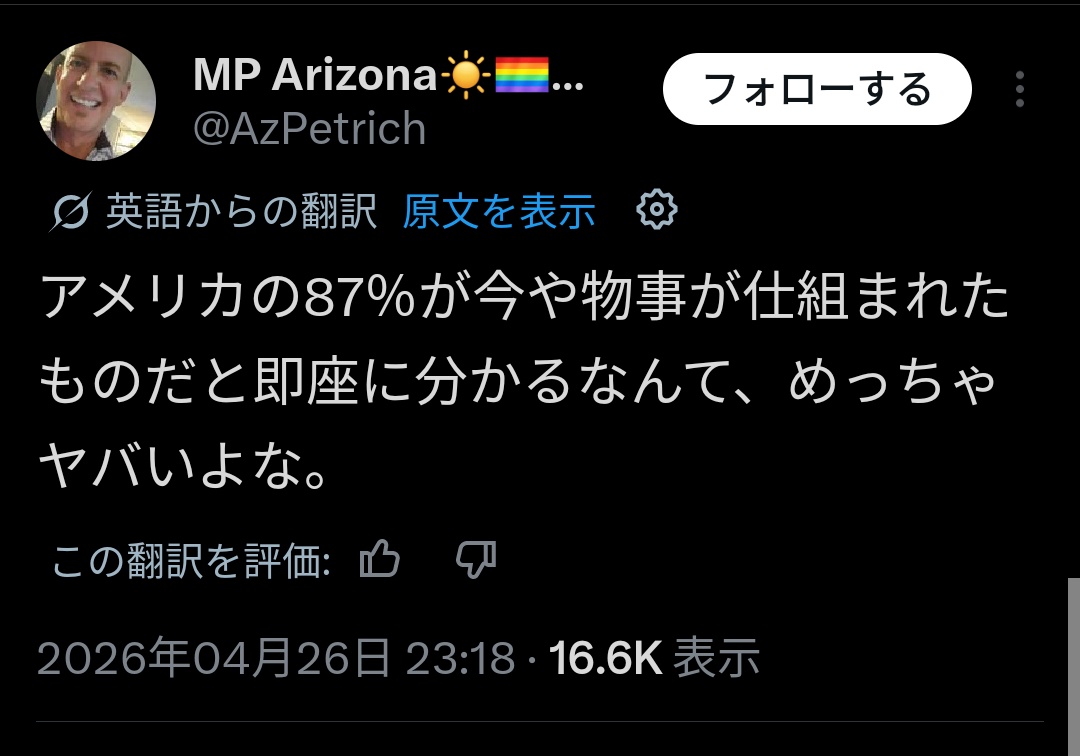Click the フォローする follow button
The image size is (1080, 756).
(x=817, y=89)
